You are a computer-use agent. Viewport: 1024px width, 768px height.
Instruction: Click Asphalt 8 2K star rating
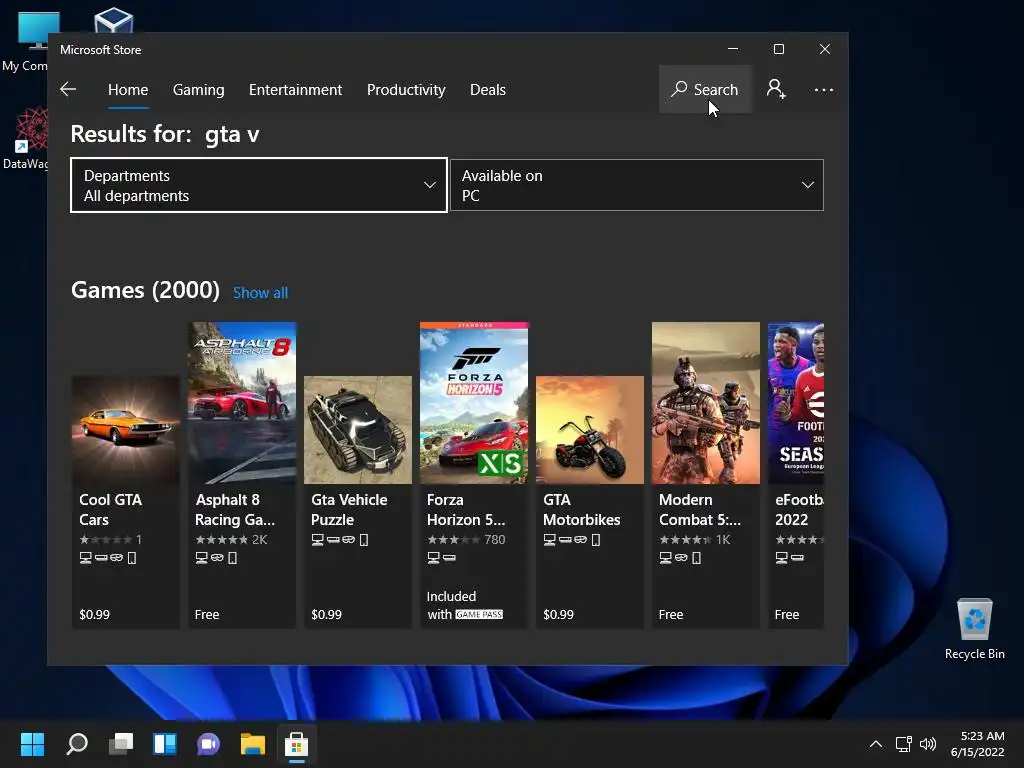[x=231, y=539]
